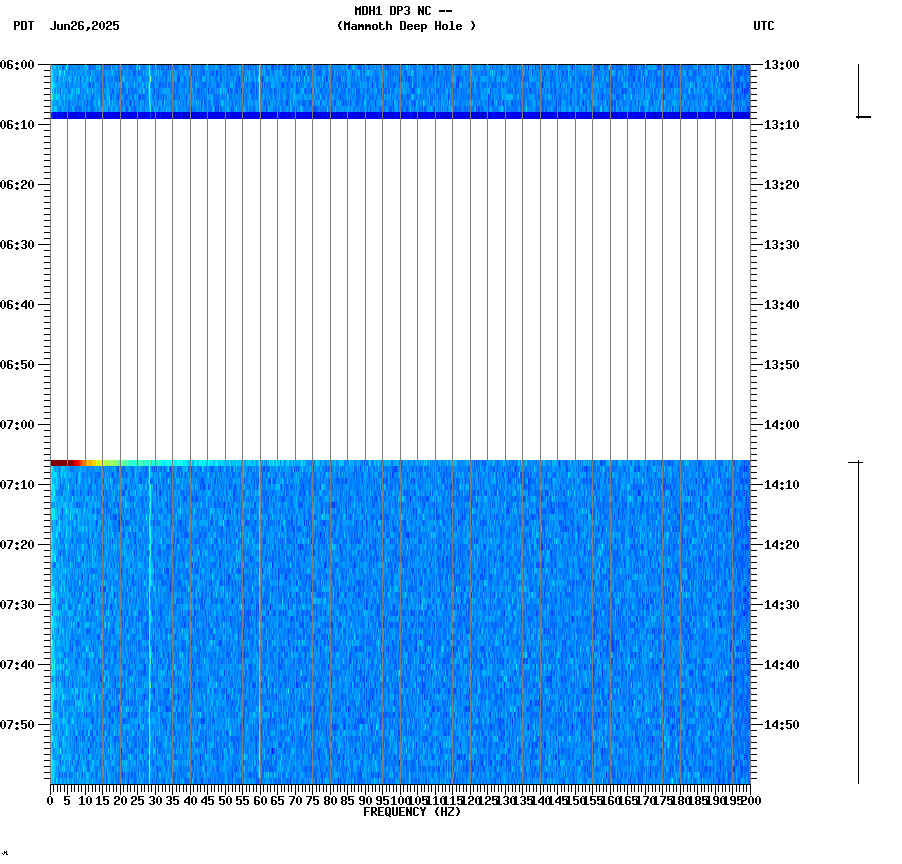This screenshot has height=864, width=902.
Task: Select the red event stripe near 07:06
Action: (x=70, y=462)
